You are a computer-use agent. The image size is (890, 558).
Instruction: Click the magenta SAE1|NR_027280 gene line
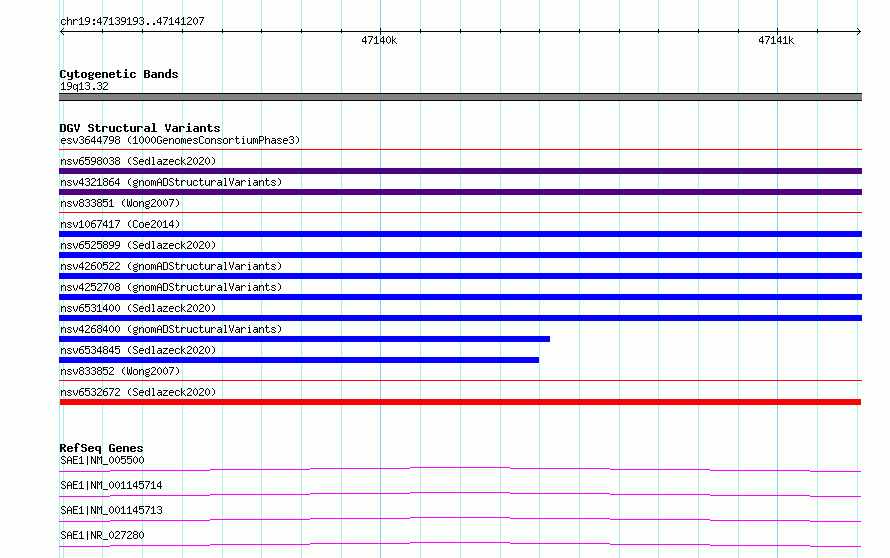click(x=460, y=544)
